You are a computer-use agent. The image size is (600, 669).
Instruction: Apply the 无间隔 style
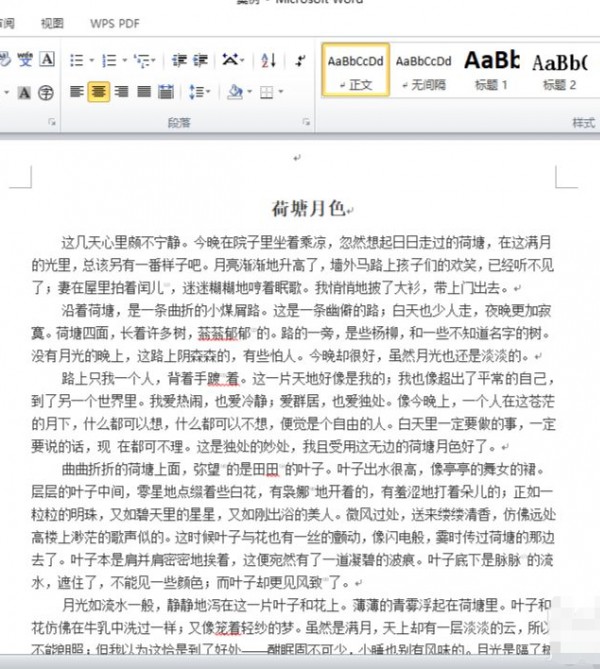point(423,70)
